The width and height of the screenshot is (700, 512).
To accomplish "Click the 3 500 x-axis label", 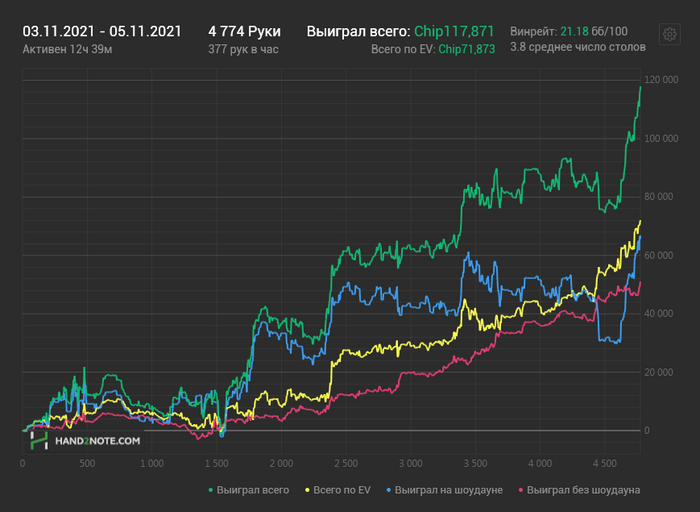I will 475,464.
